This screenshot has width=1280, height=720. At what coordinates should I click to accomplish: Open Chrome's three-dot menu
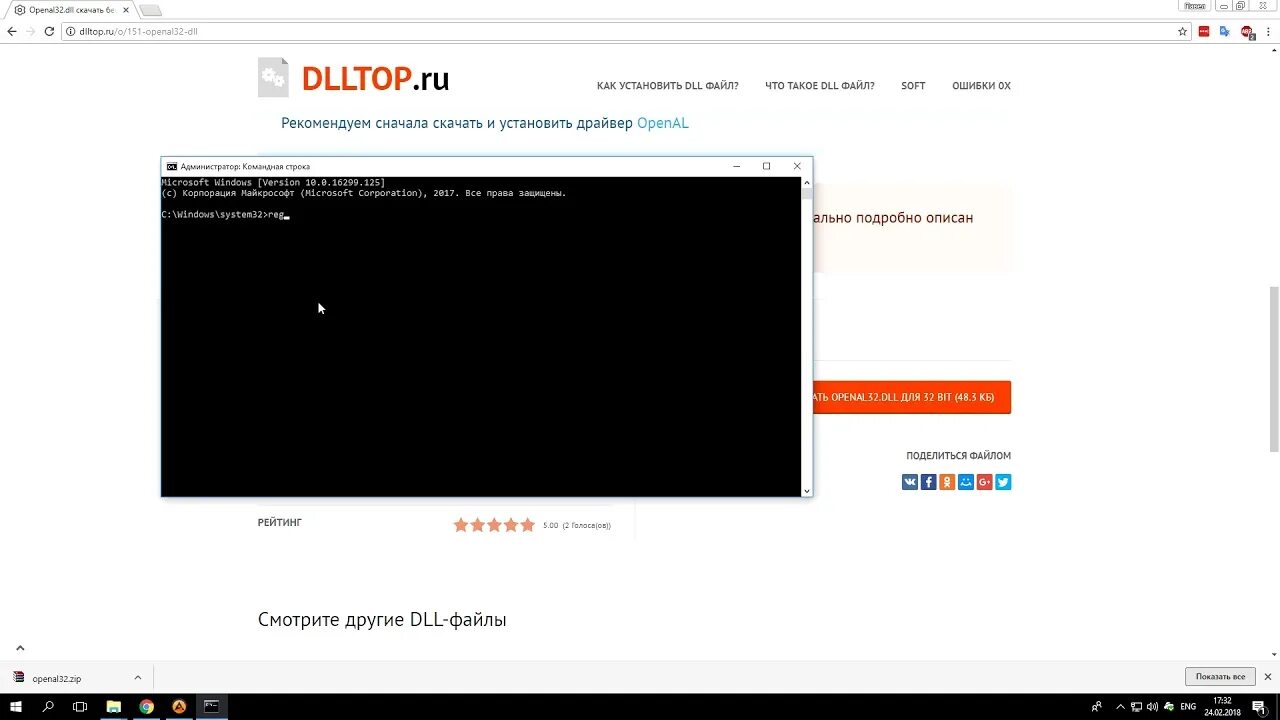1268,31
